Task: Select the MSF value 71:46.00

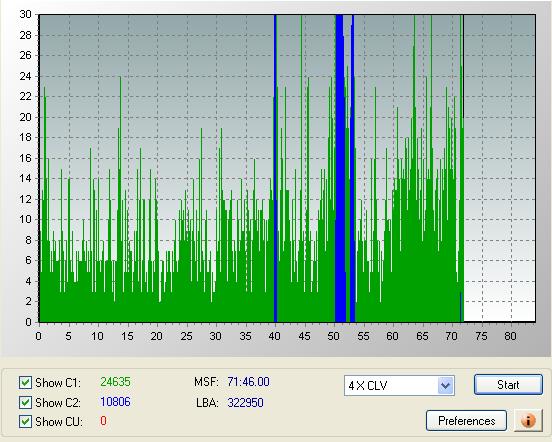Action: 248,382
